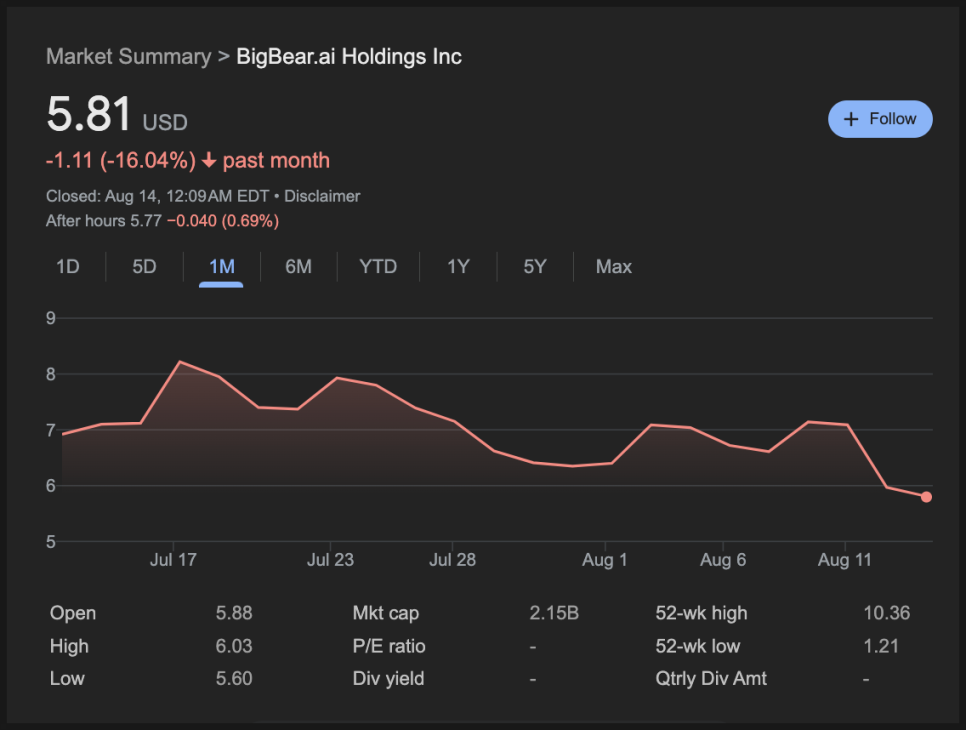Select the 5Y range tab

tap(535, 267)
